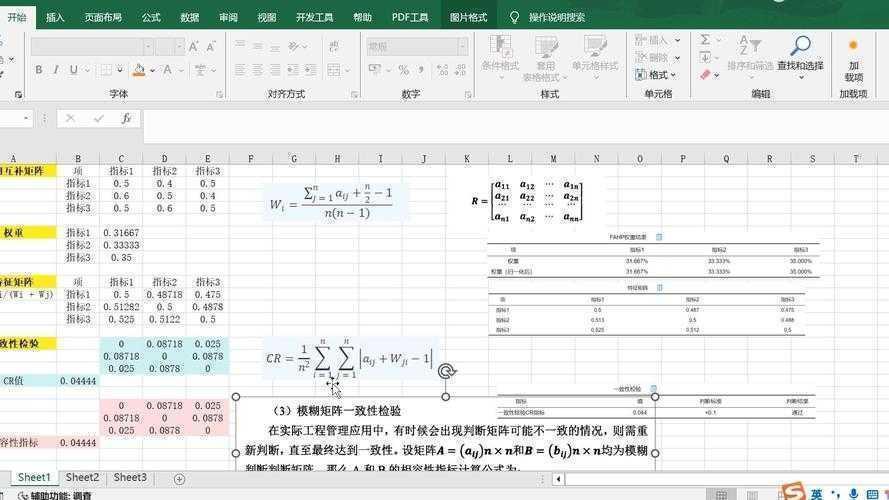This screenshot has height=500, width=889.
Task: Click accounting number format icon
Action: click(375, 70)
